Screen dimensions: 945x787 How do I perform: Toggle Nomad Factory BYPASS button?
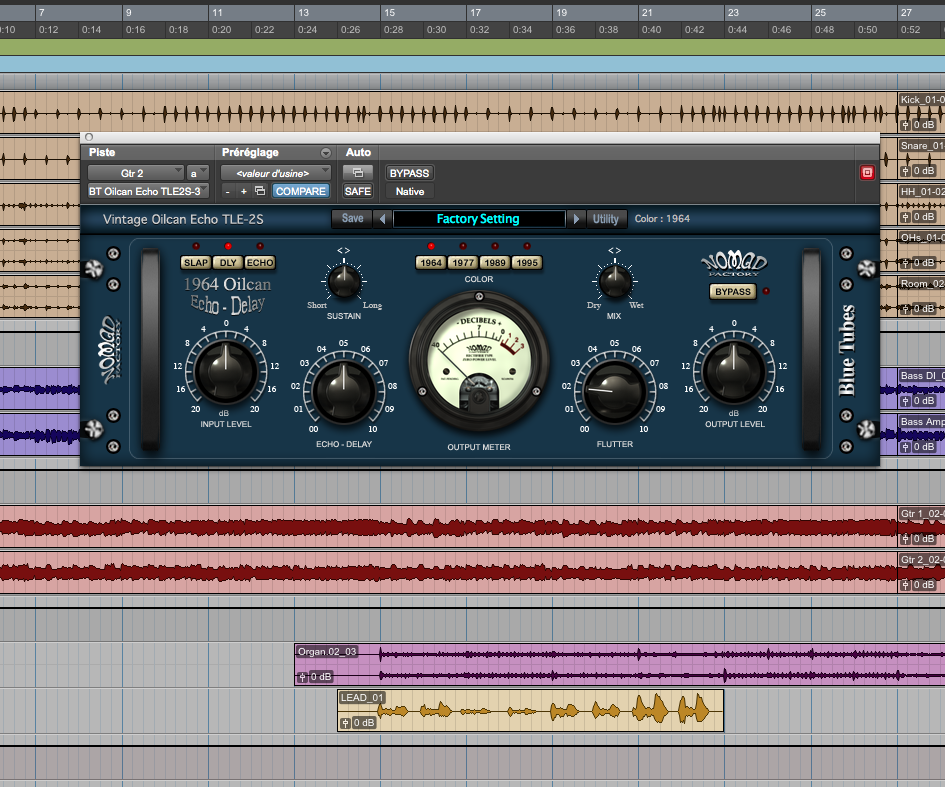coord(733,292)
